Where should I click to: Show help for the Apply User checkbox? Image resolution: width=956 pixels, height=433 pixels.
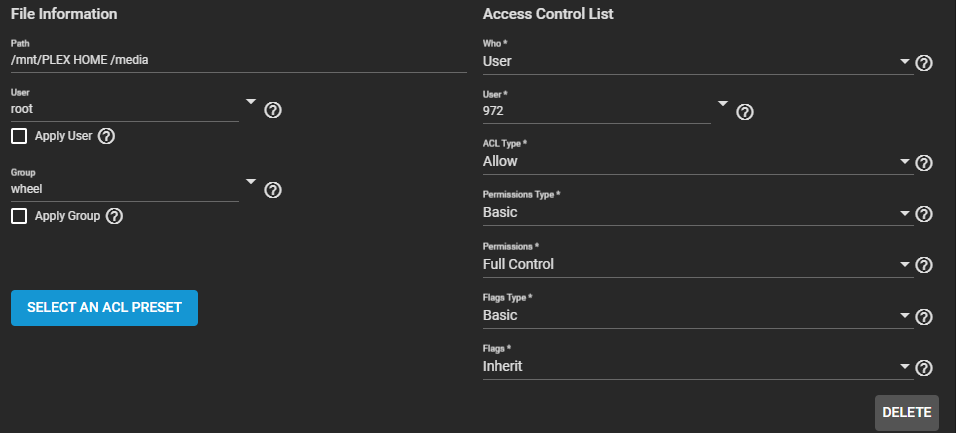[107, 136]
